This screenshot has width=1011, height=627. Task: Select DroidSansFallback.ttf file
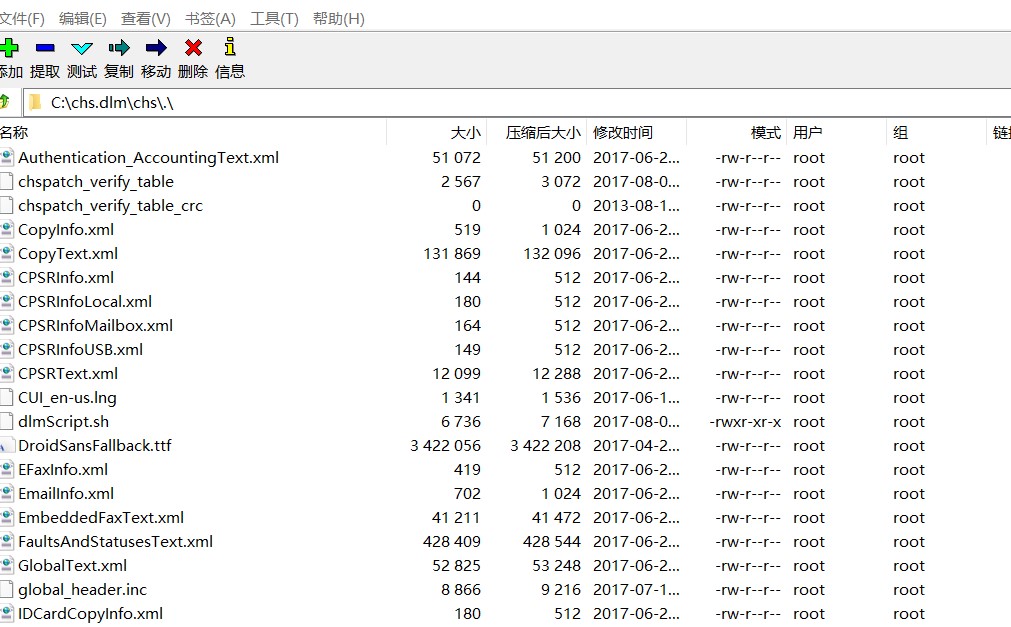(95, 446)
